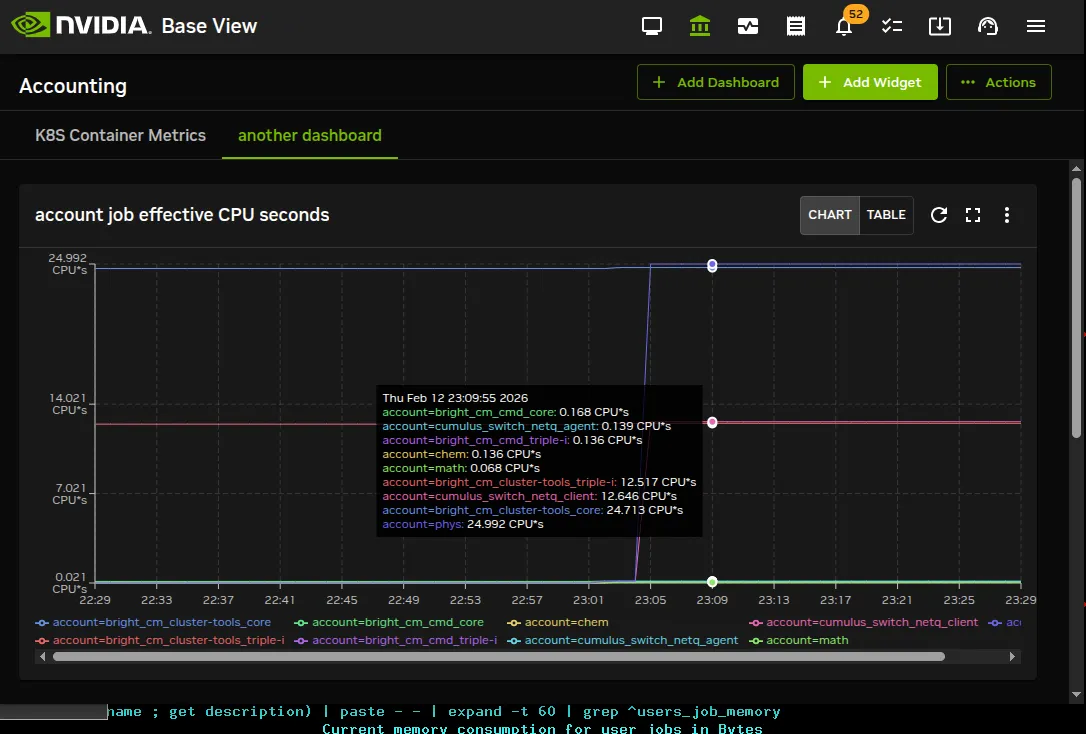Toggle legend account=bright_cm_cluster-tools_core series
Viewport: 1086px width, 734px height.
(x=154, y=623)
